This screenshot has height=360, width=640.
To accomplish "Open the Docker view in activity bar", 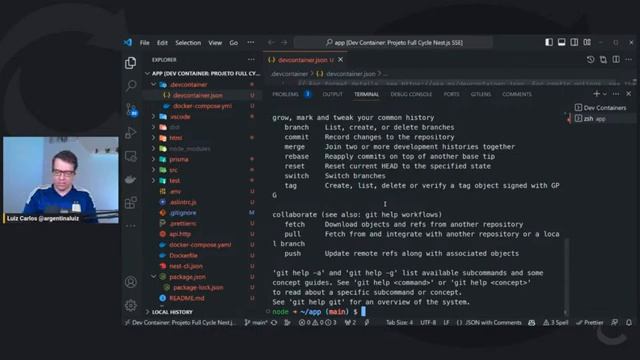I will tap(131, 179).
